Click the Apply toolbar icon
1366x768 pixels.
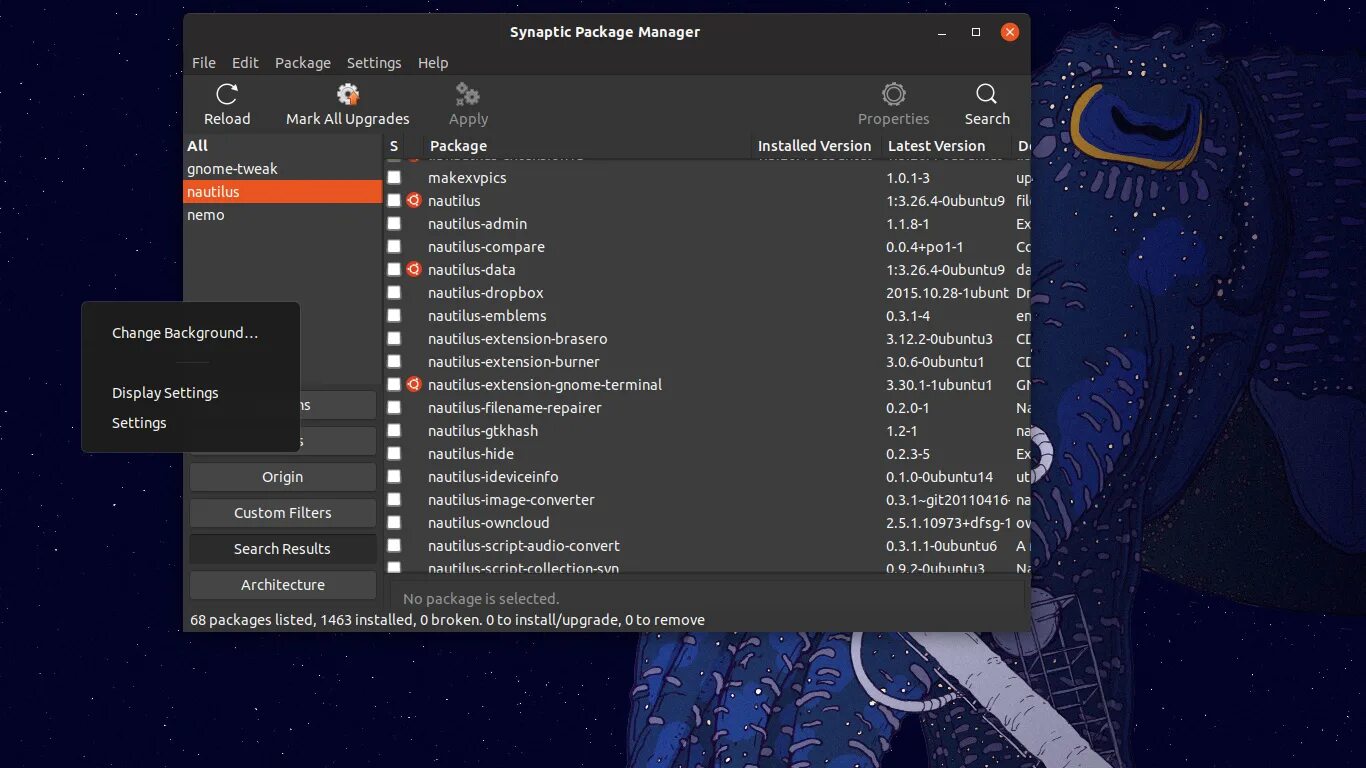468,95
